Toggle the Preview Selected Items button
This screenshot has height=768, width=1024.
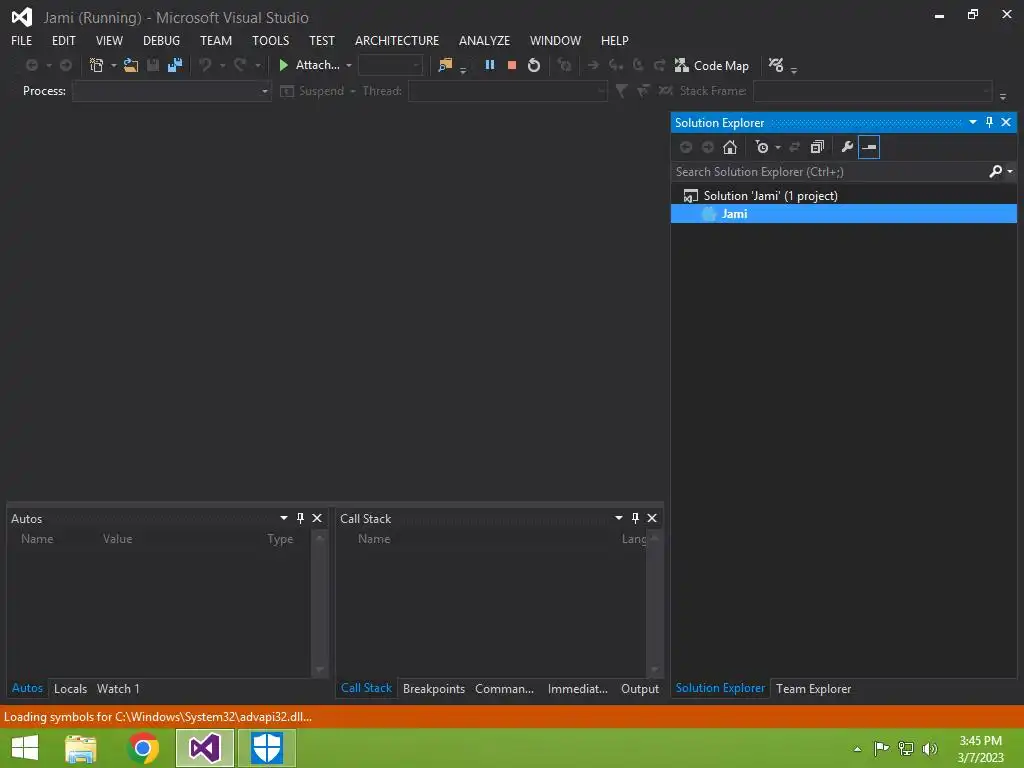coord(869,147)
